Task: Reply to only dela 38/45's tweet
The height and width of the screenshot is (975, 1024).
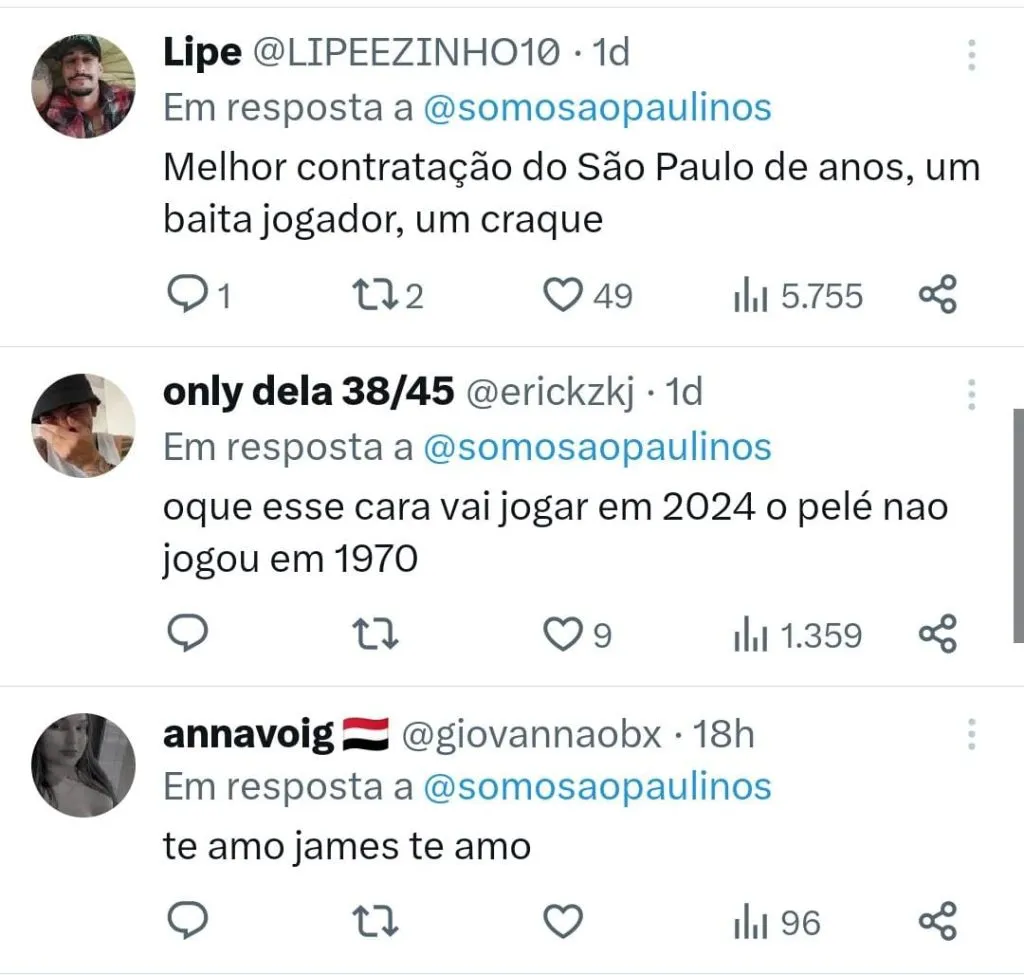Action: click(185, 635)
